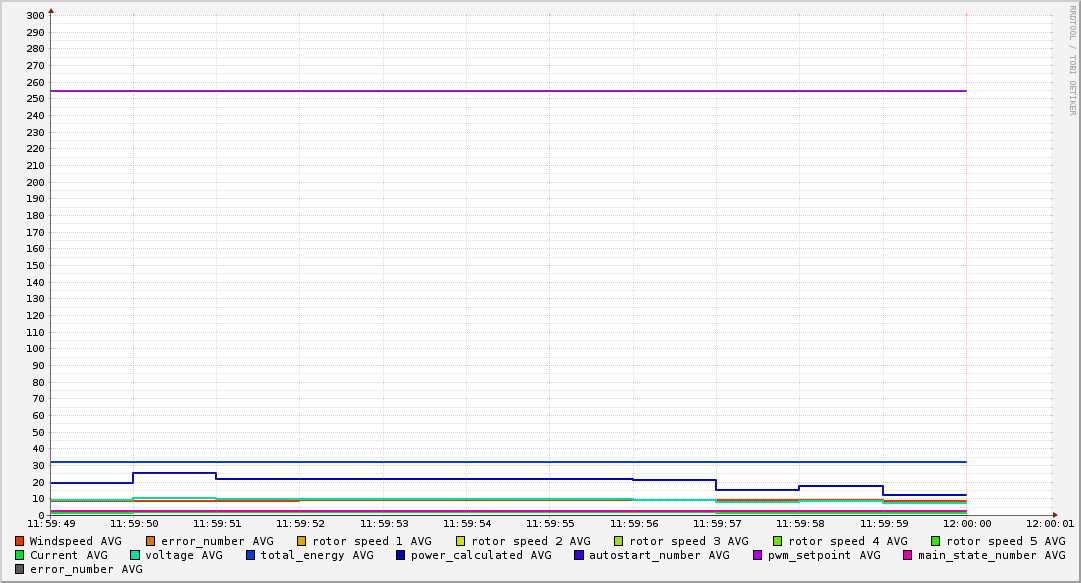1081x583 pixels.
Task: Choose the power_calculated AVG legend swatch
Action: pyautogui.click(x=401, y=555)
